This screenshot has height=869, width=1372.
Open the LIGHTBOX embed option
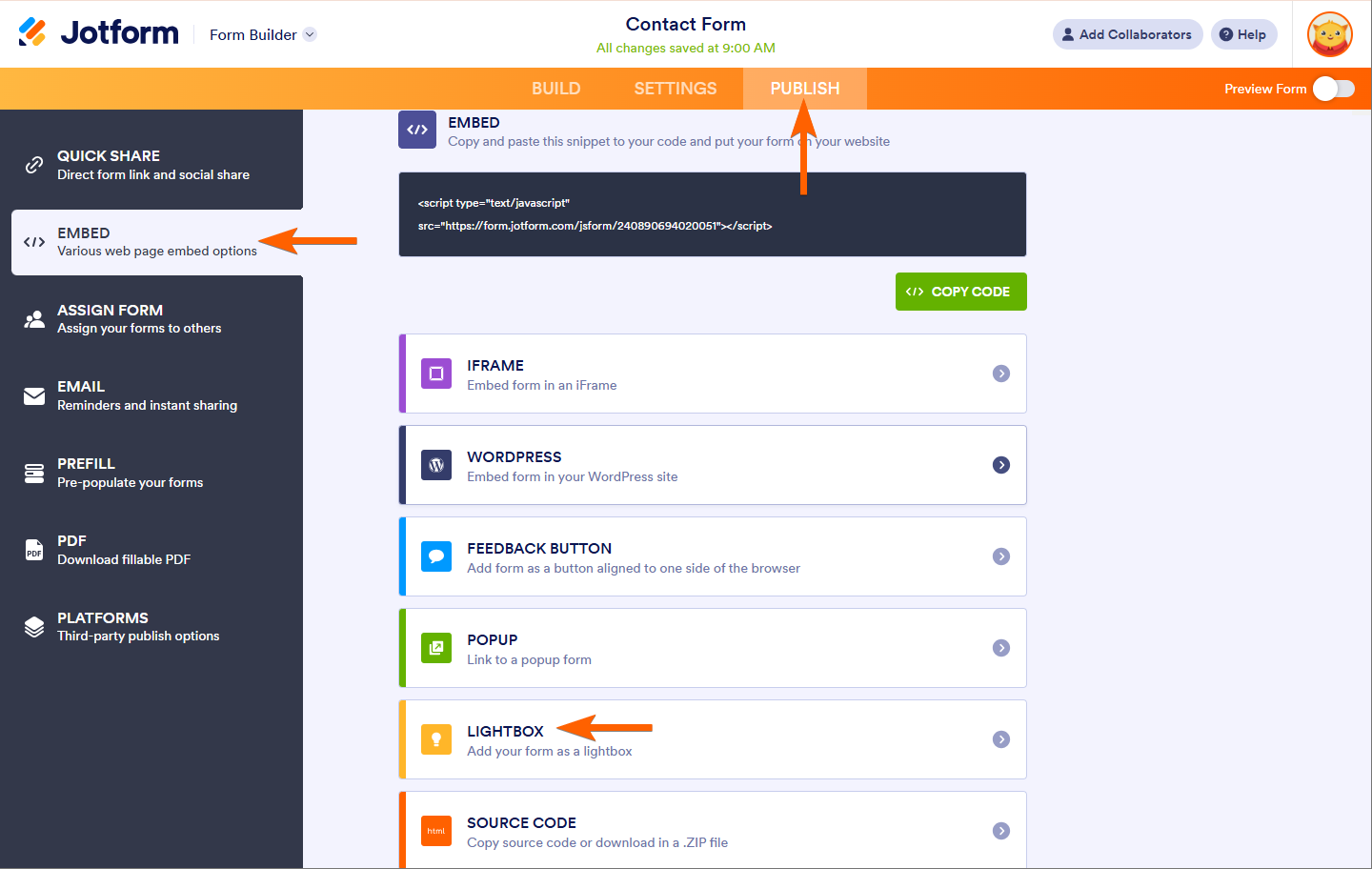point(713,739)
